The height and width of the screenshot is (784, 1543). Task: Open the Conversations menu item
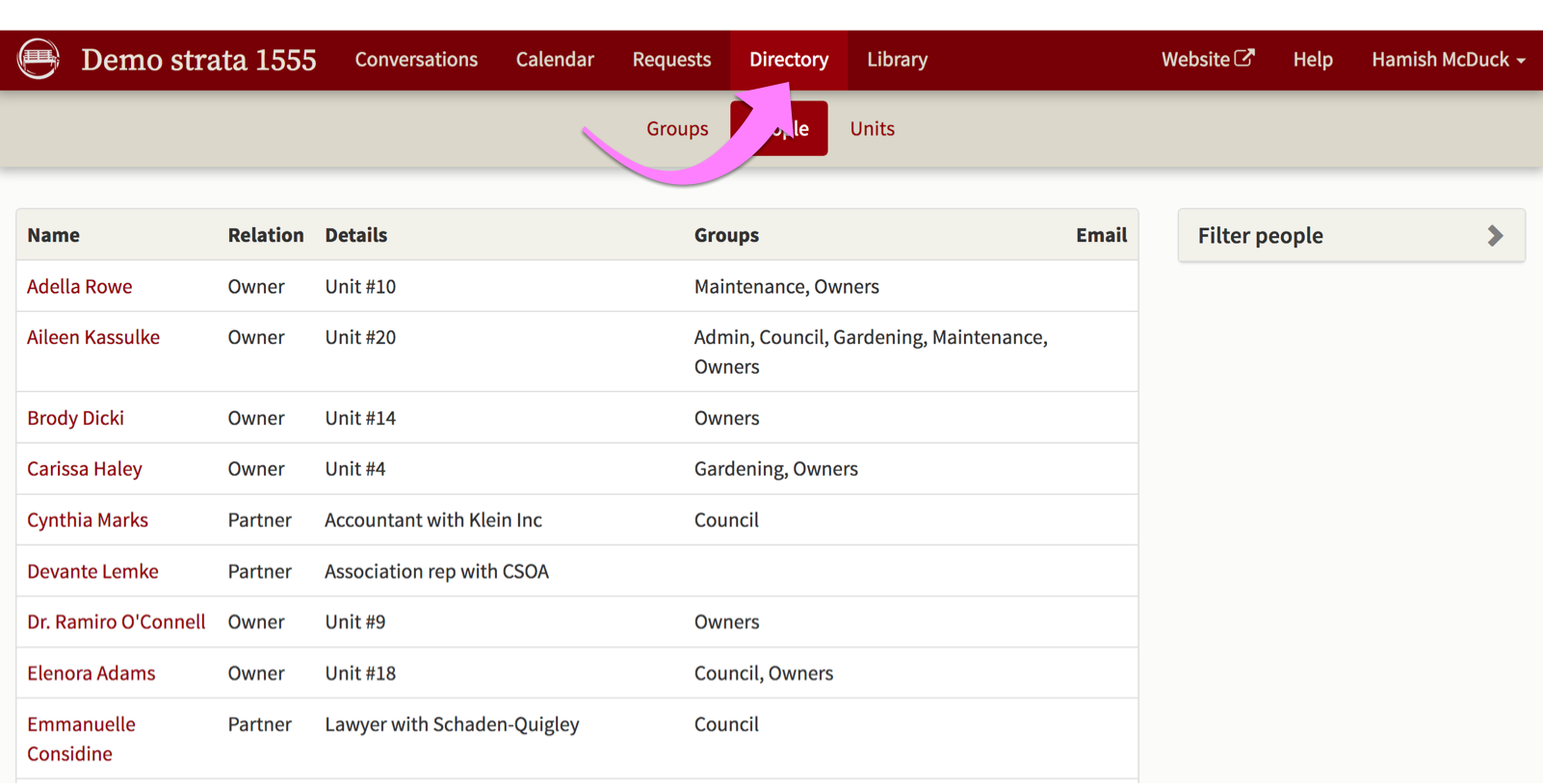pos(416,60)
